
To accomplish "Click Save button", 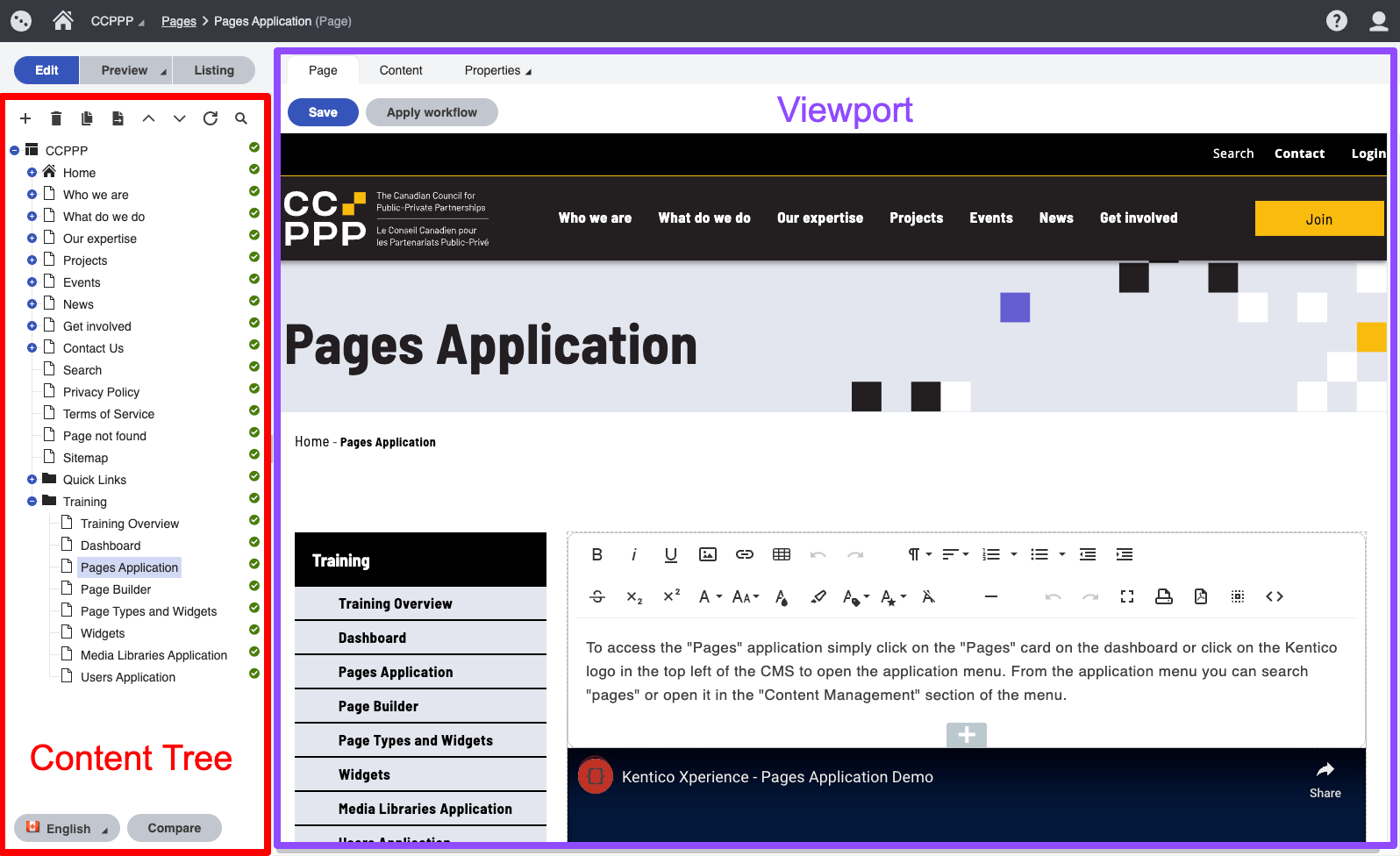I will pyautogui.click(x=323, y=112).
